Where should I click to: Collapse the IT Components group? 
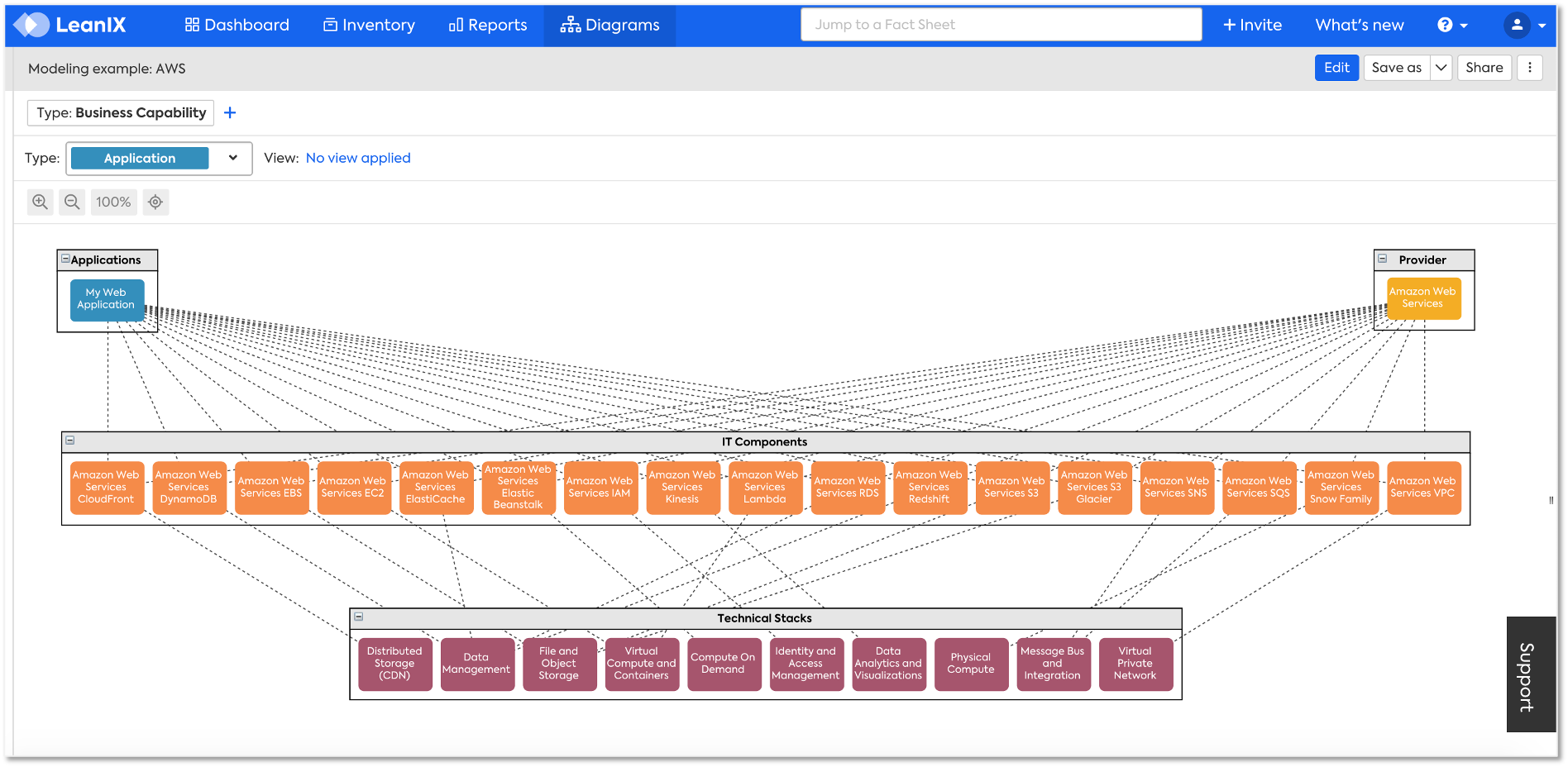coord(70,441)
